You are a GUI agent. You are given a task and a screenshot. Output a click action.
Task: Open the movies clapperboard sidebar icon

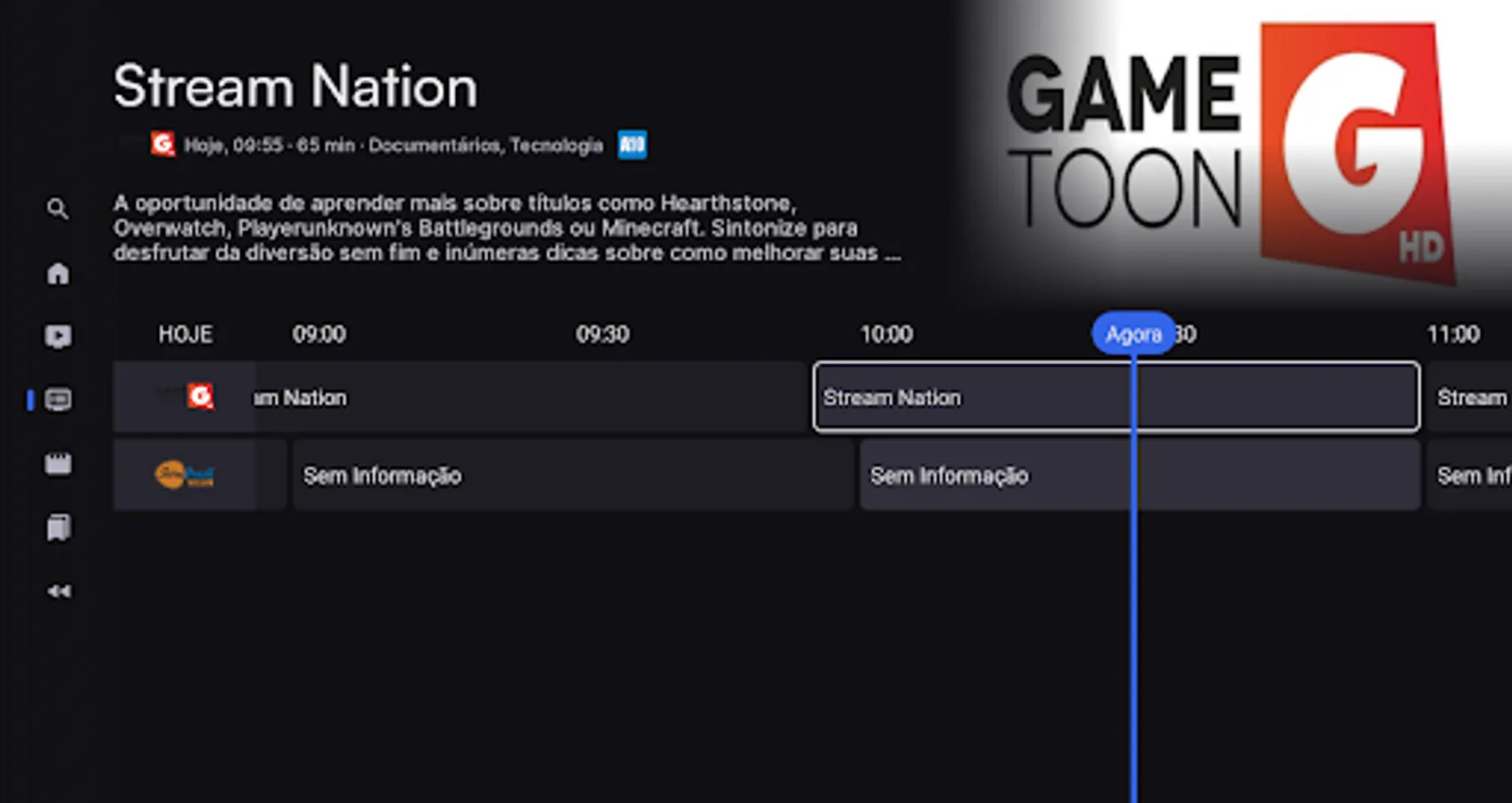[x=58, y=464]
